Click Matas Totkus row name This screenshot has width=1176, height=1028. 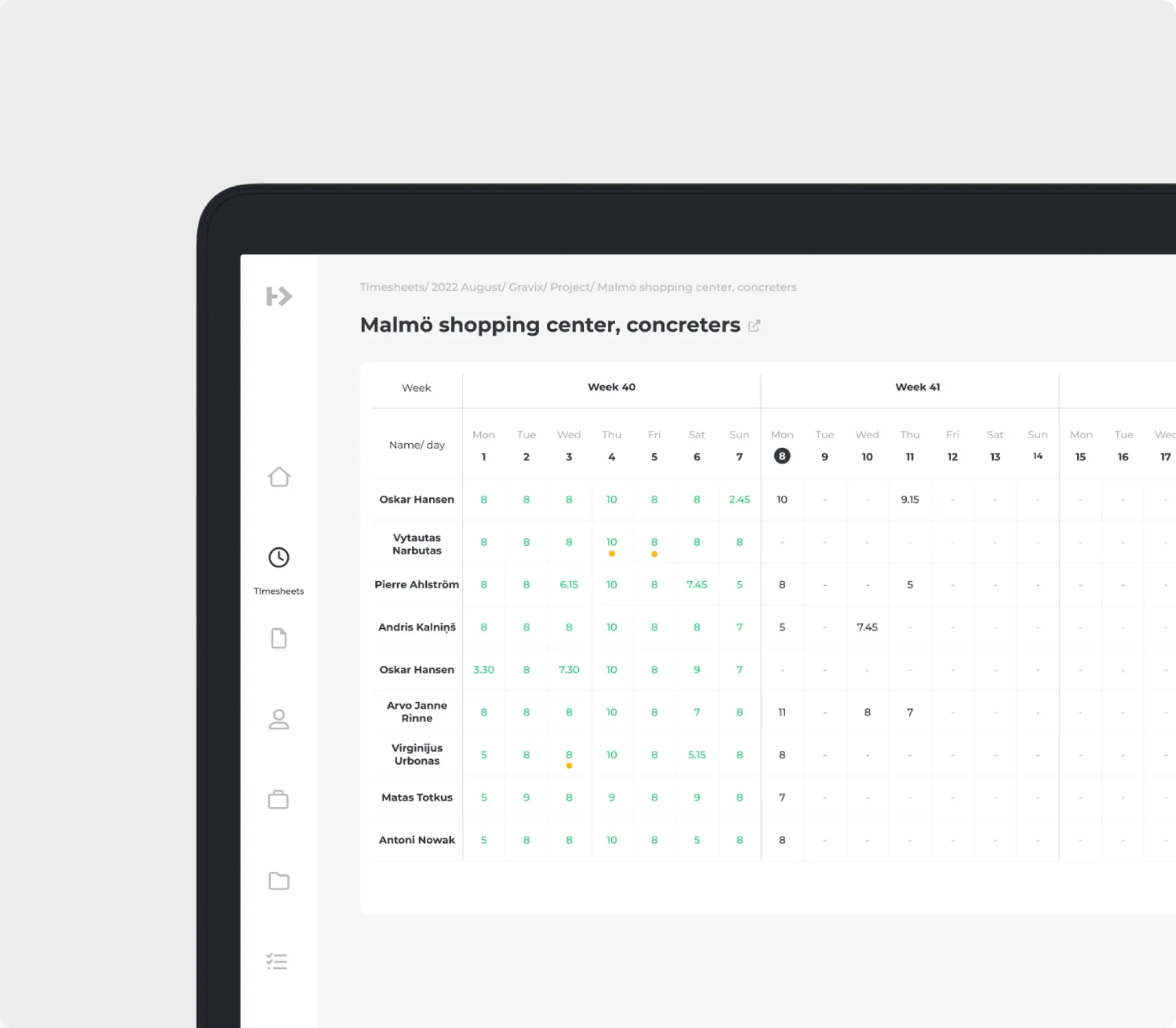point(417,797)
